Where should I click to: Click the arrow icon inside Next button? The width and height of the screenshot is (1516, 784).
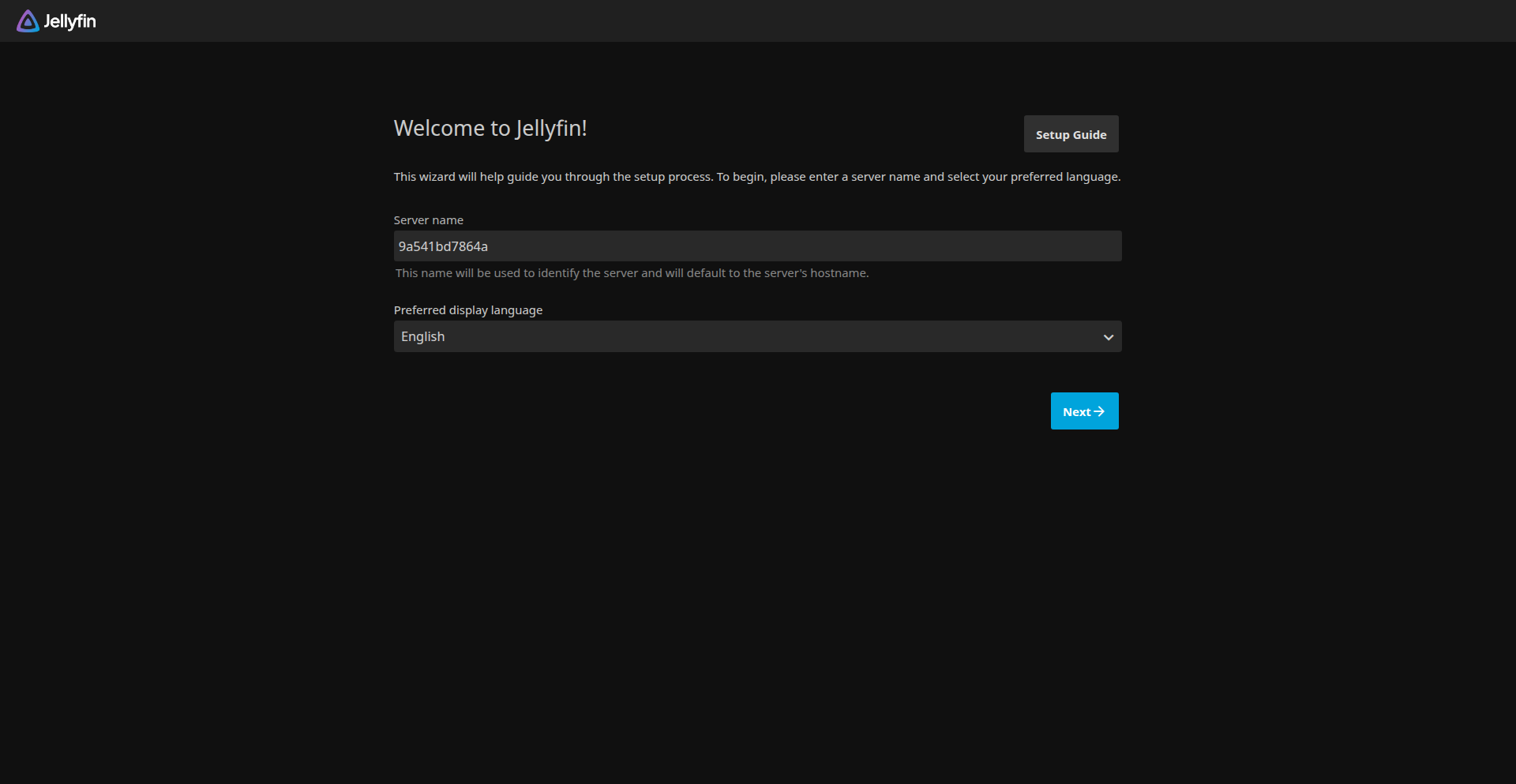coord(1099,411)
